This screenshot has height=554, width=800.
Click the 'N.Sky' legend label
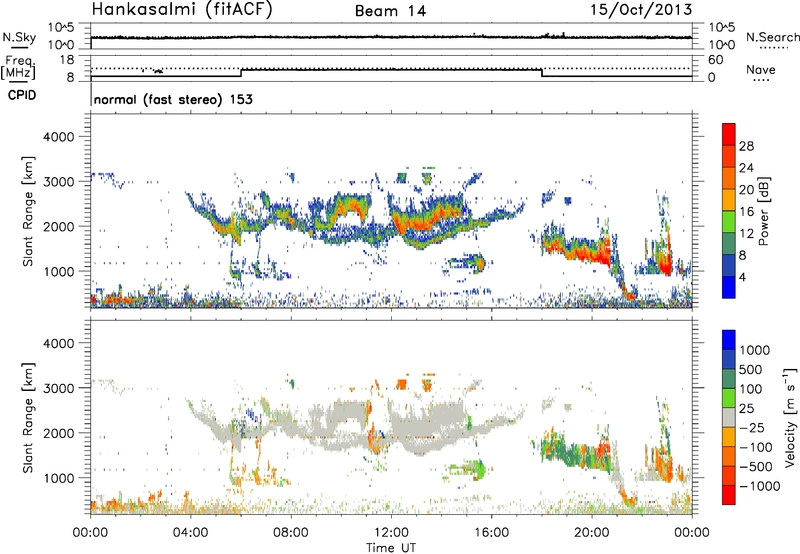pyautogui.click(x=19, y=37)
